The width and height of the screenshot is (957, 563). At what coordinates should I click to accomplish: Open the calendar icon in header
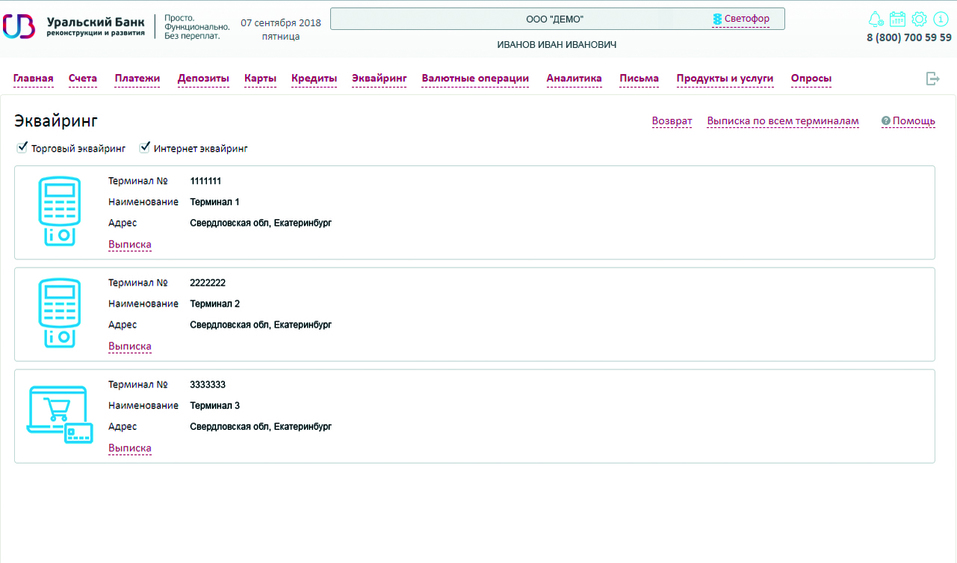[x=897, y=19]
